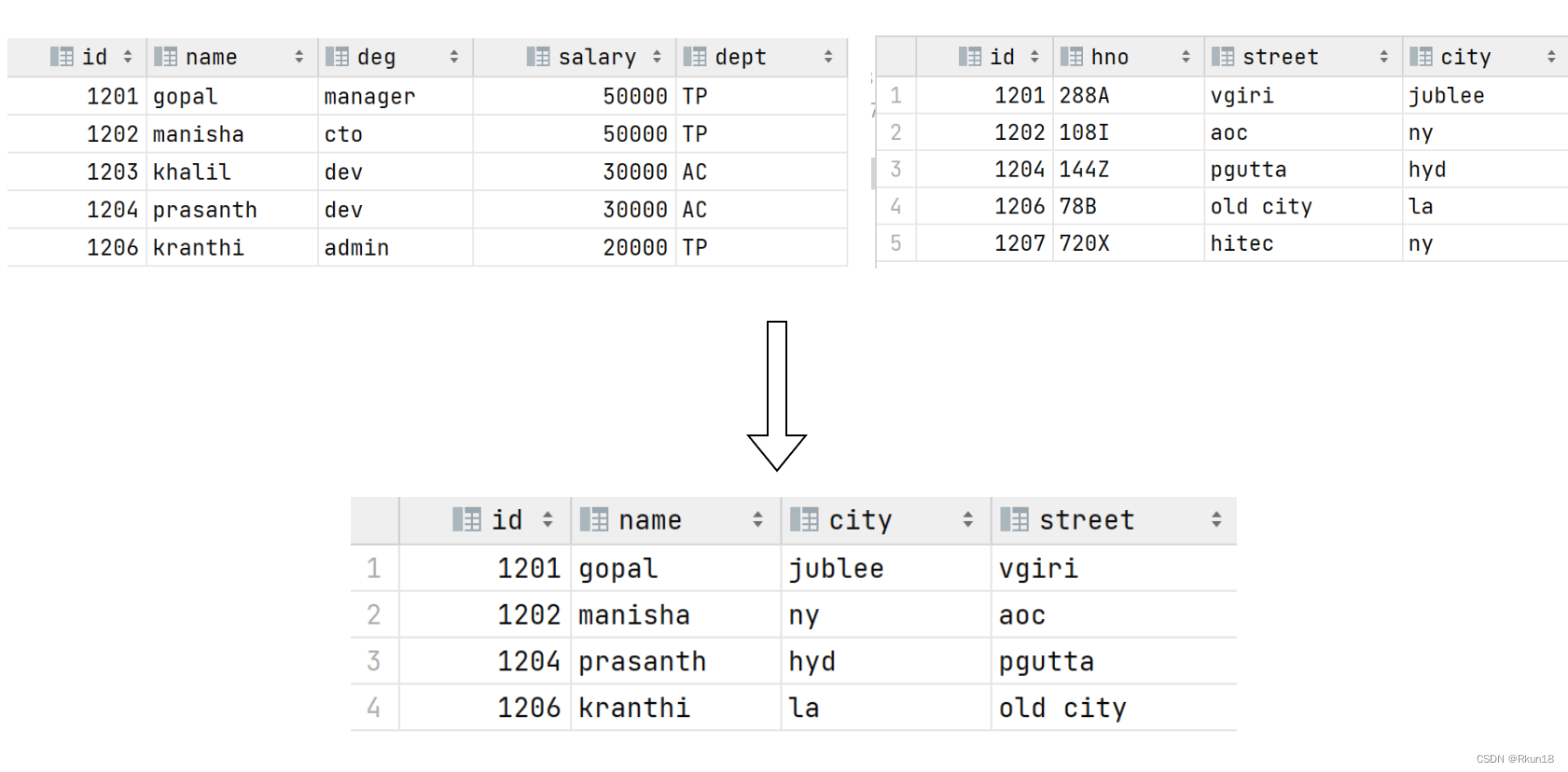Screen dimensions: 1568x772
Task: Click the id column icon in the salary table
Action: click(x=62, y=57)
